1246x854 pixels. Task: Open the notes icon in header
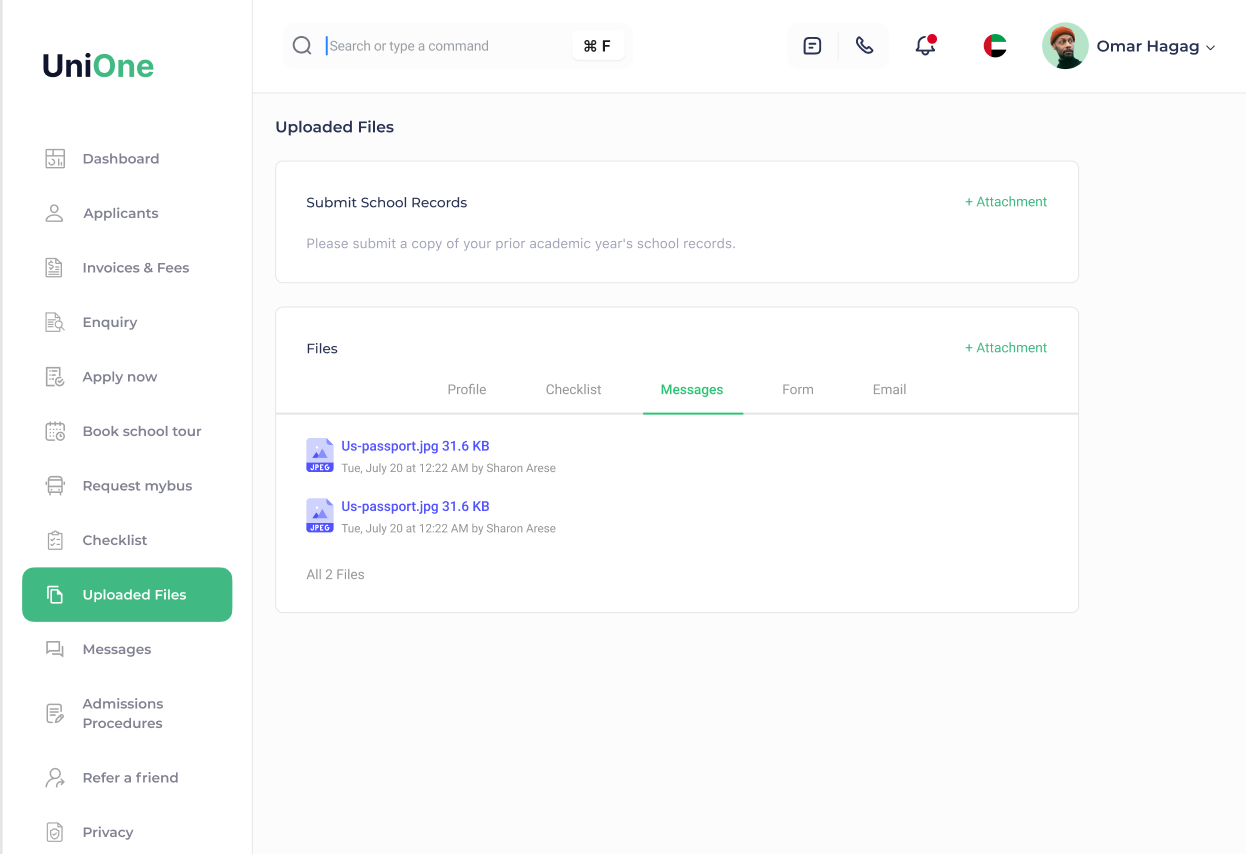(x=812, y=46)
